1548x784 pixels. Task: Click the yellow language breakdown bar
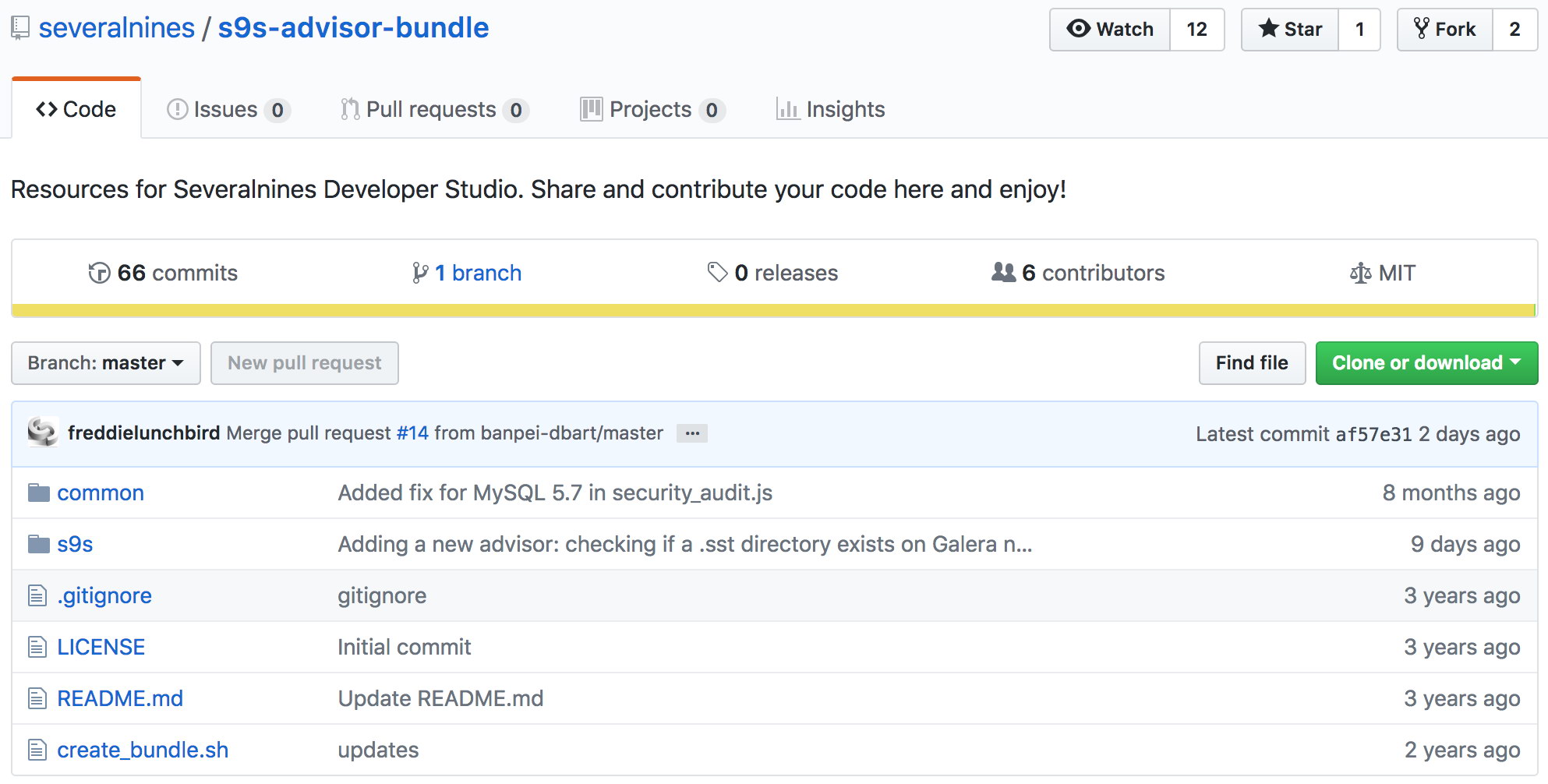[x=773, y=310]
